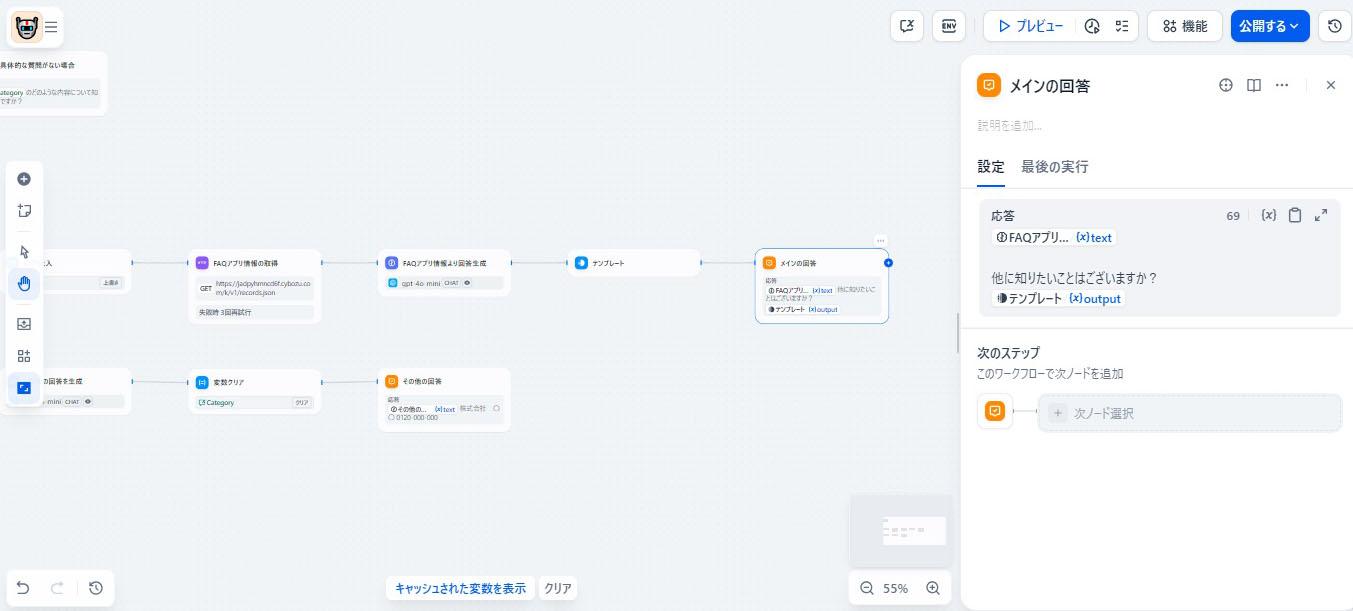Click the 次ノード選択 field
This screenshot has width=1353, height=611.
click(1189, 413)
